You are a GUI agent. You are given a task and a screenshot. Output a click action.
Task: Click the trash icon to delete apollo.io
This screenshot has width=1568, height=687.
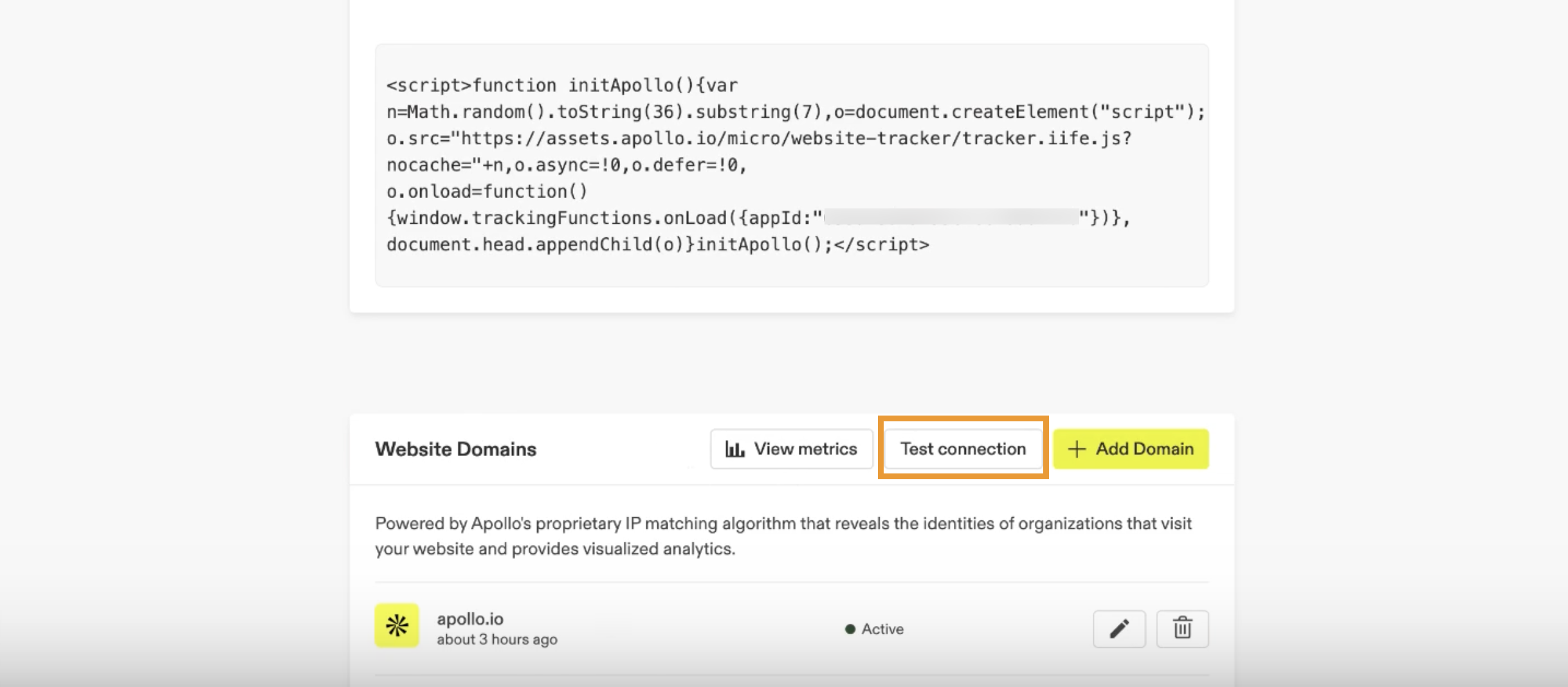pos(1183,628)
